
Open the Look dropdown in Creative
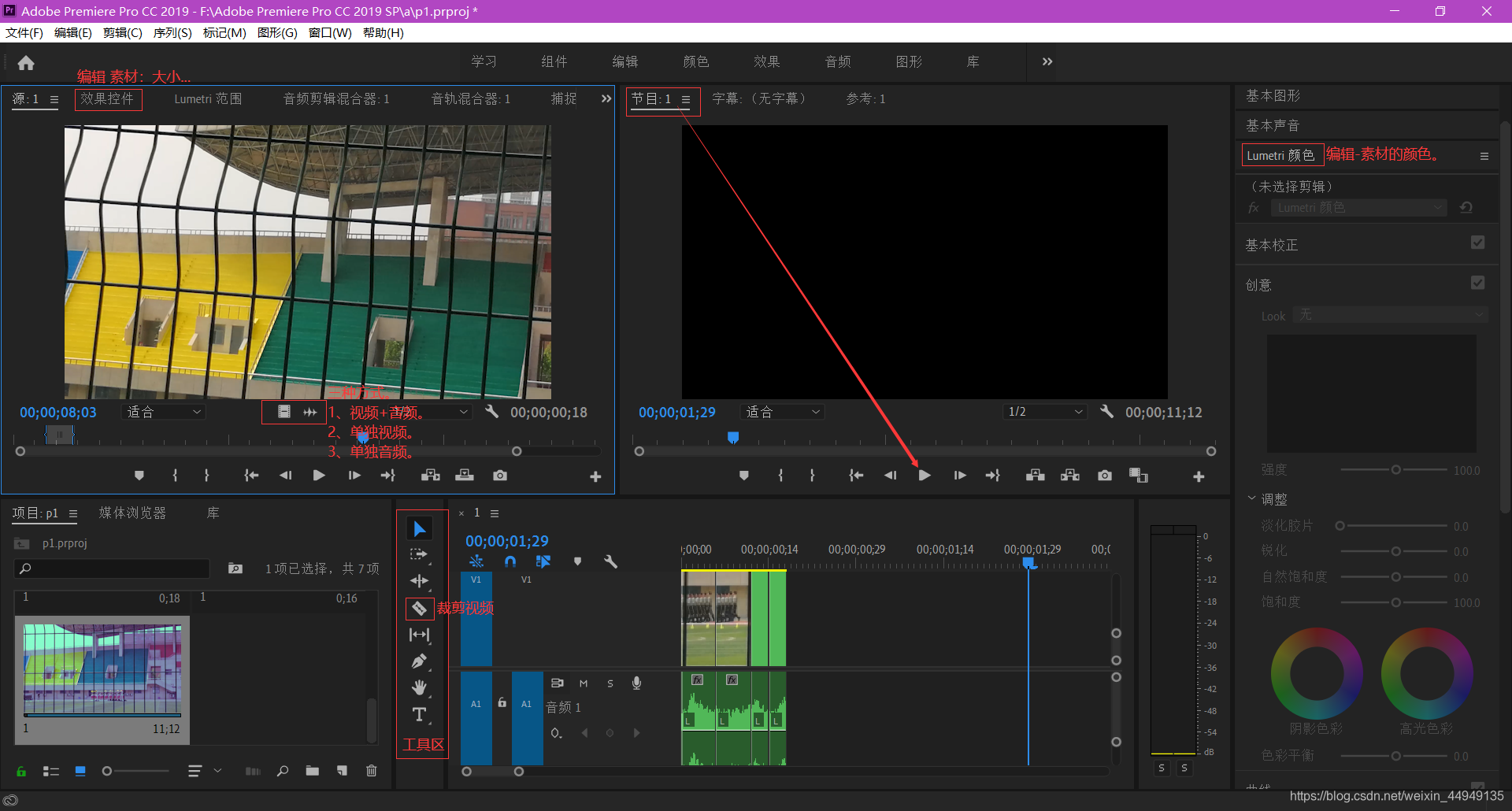point(1392,315)
